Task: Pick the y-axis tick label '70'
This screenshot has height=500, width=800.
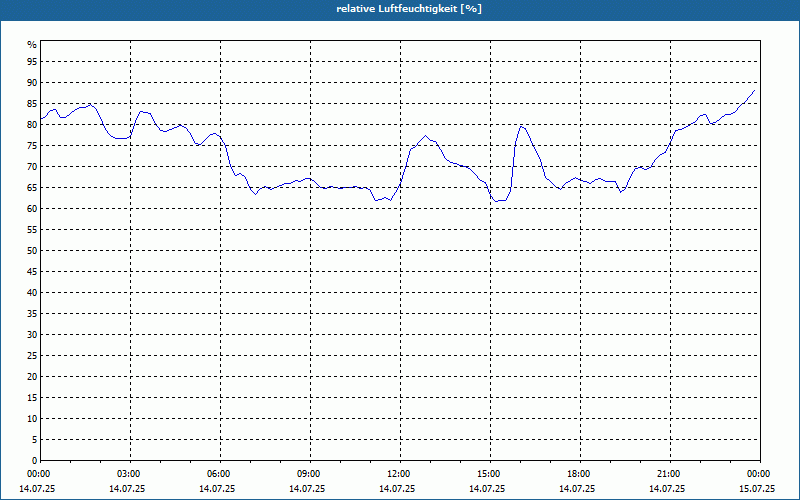Action: pyautogui.click(x=32, y=167)
